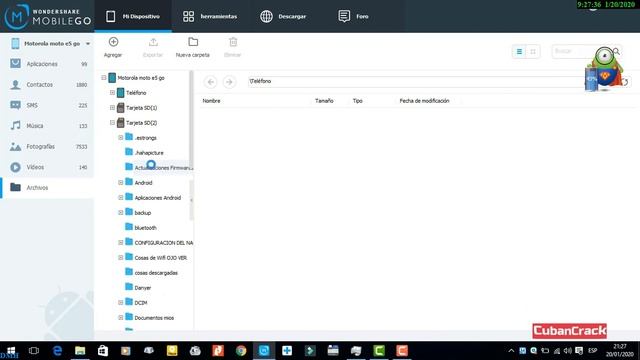The height and width of the screenshot is (360, 640).
Task: Click the Wondershare MobileGo logo
Action: [47, 16]
